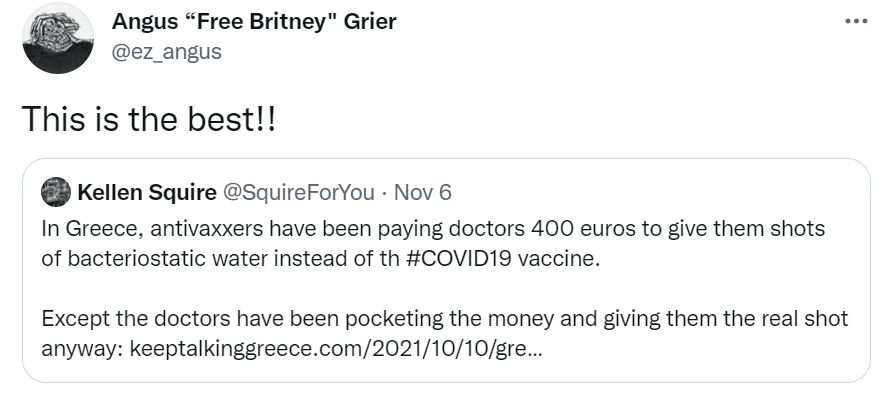Image resolution: width=889 pixels, height=399 pixels.
Task: Open the @ez_angus handle
Action: 167,52
